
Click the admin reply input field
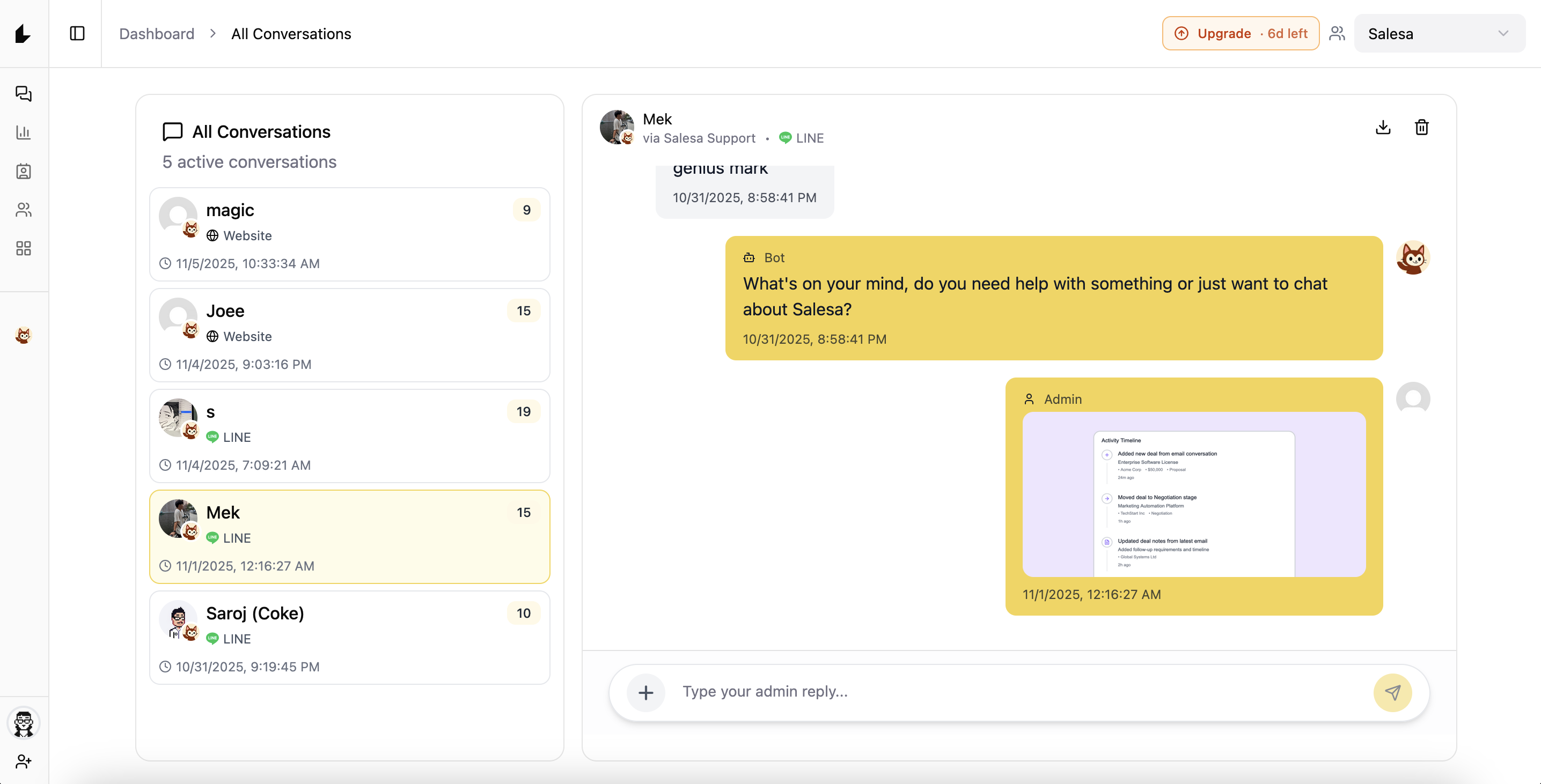point(957,692)
